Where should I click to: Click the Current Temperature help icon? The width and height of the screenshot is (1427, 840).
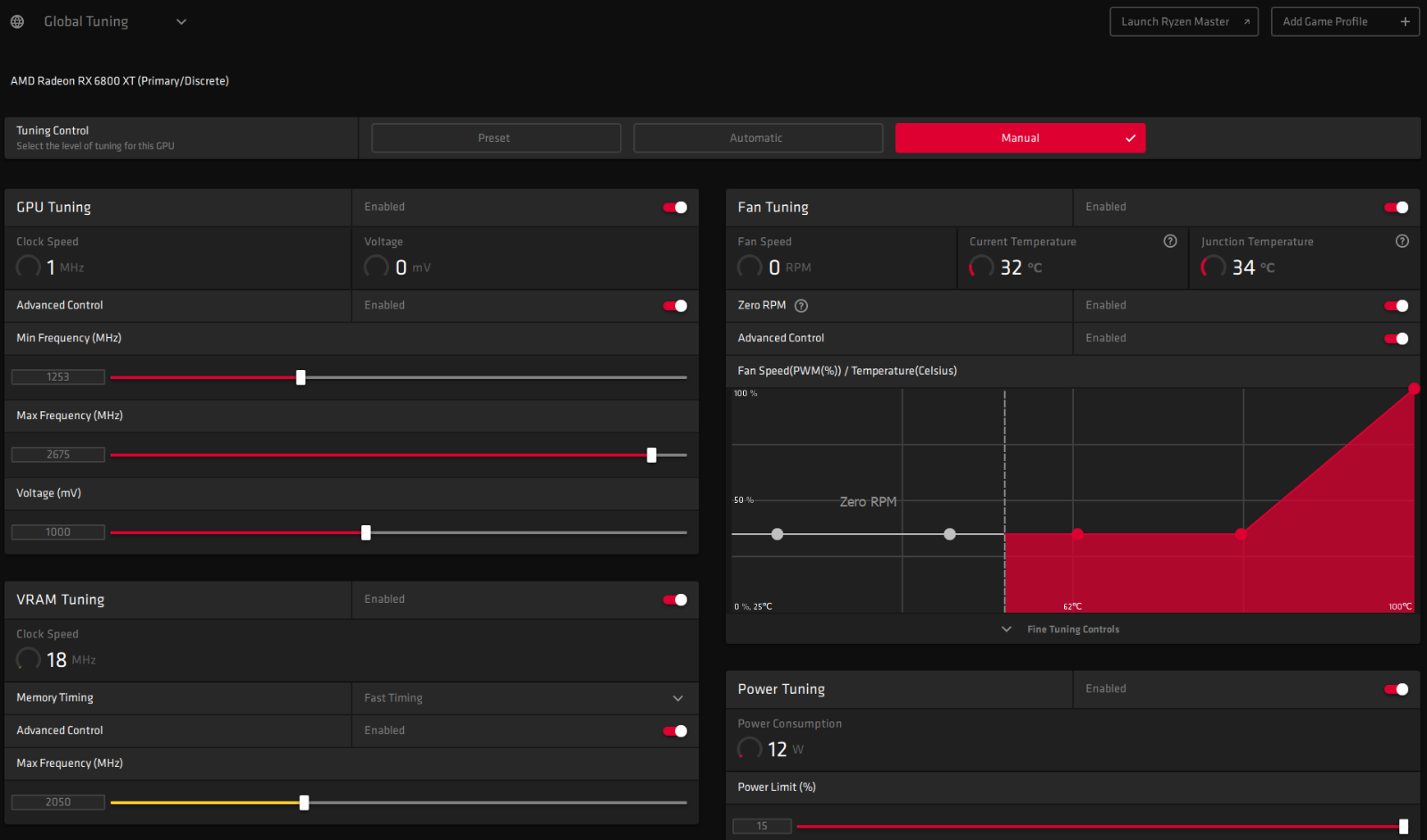click(1170, 241)
